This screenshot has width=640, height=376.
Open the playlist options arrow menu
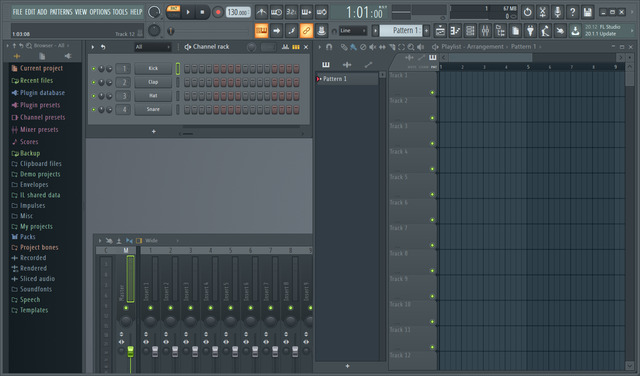tap(320, 47)
